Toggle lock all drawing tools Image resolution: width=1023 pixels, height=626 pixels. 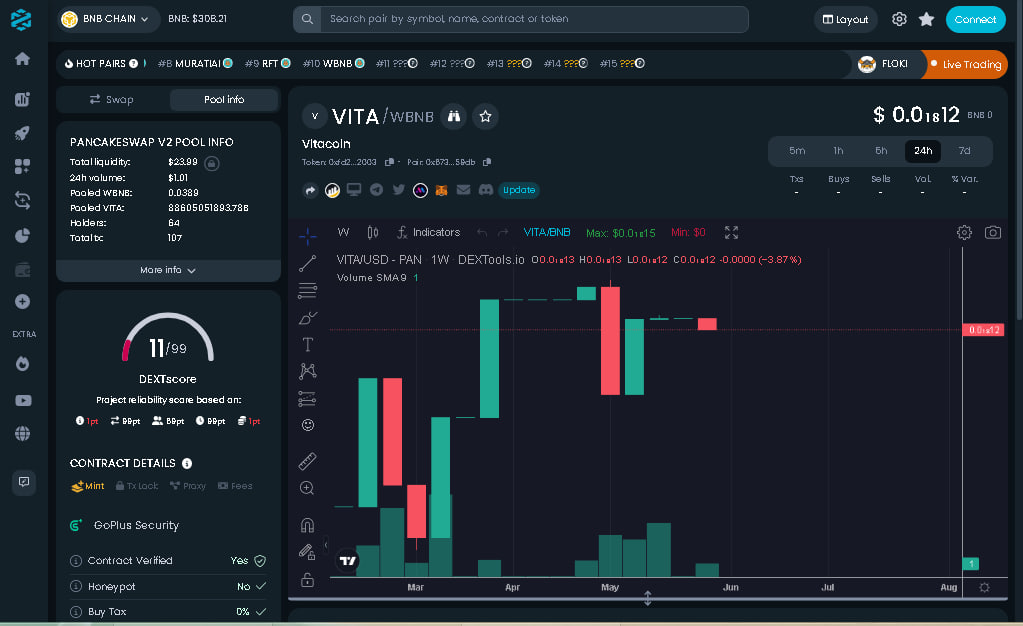(307, 580)
